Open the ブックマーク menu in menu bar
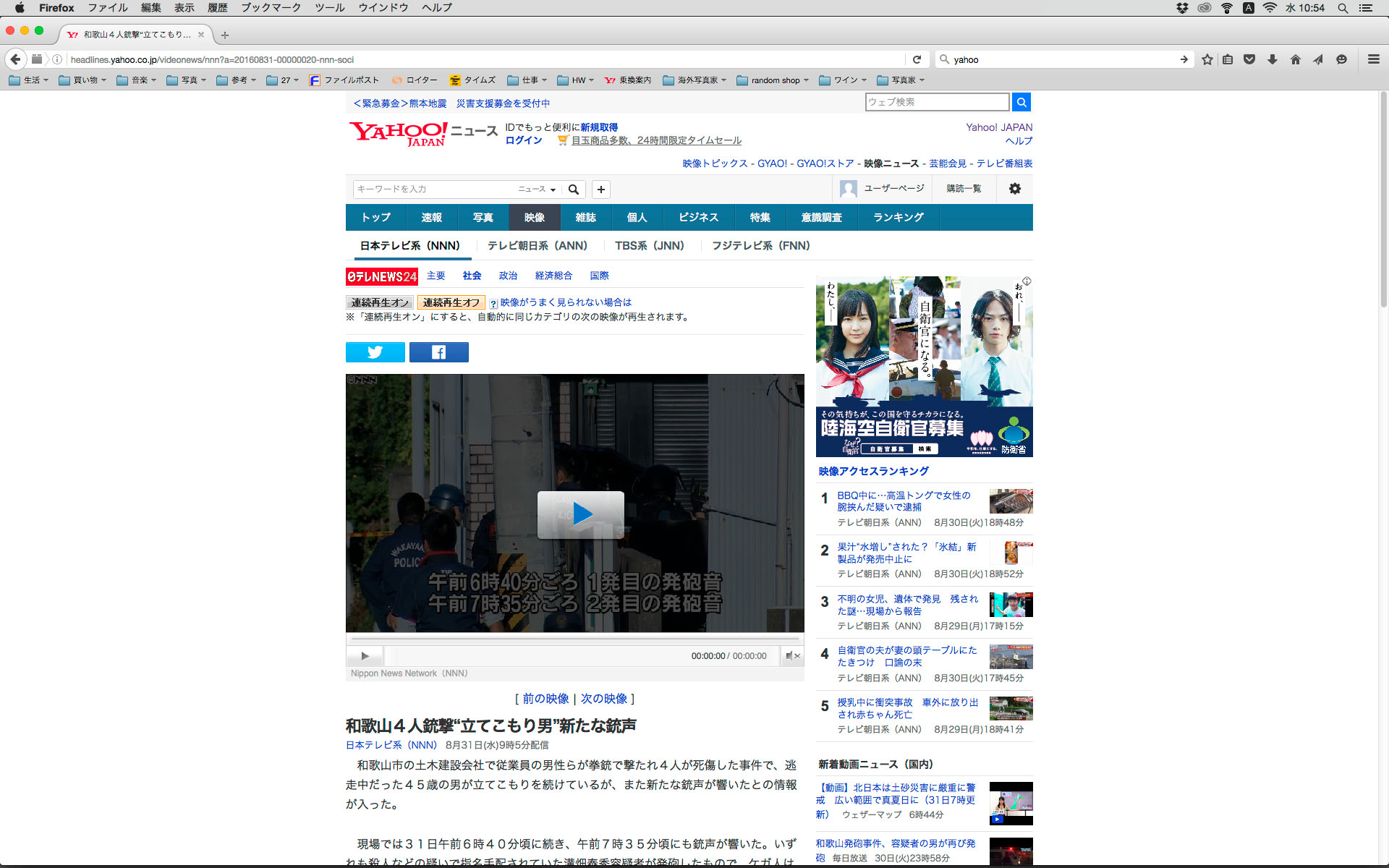Screen dimensions: 1389x868 tap(271, 8)
